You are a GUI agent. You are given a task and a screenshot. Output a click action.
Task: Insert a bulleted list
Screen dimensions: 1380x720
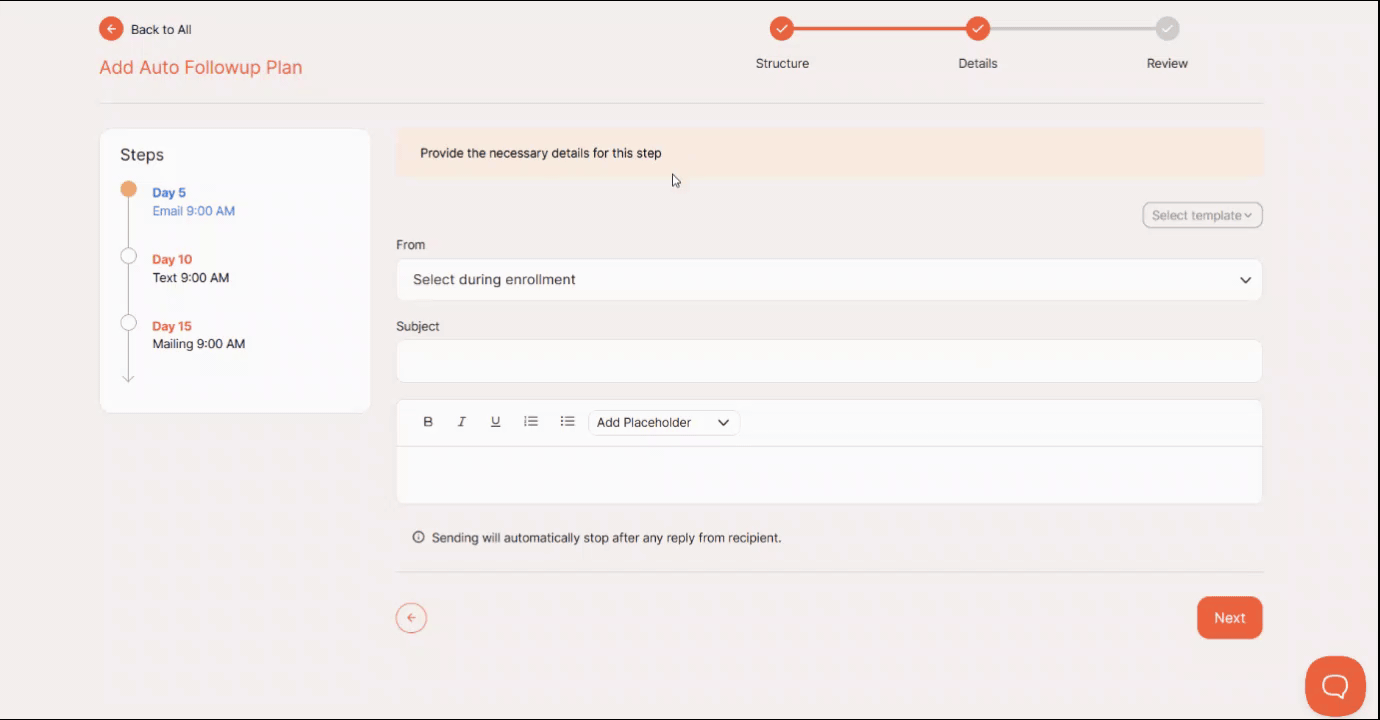567,422
